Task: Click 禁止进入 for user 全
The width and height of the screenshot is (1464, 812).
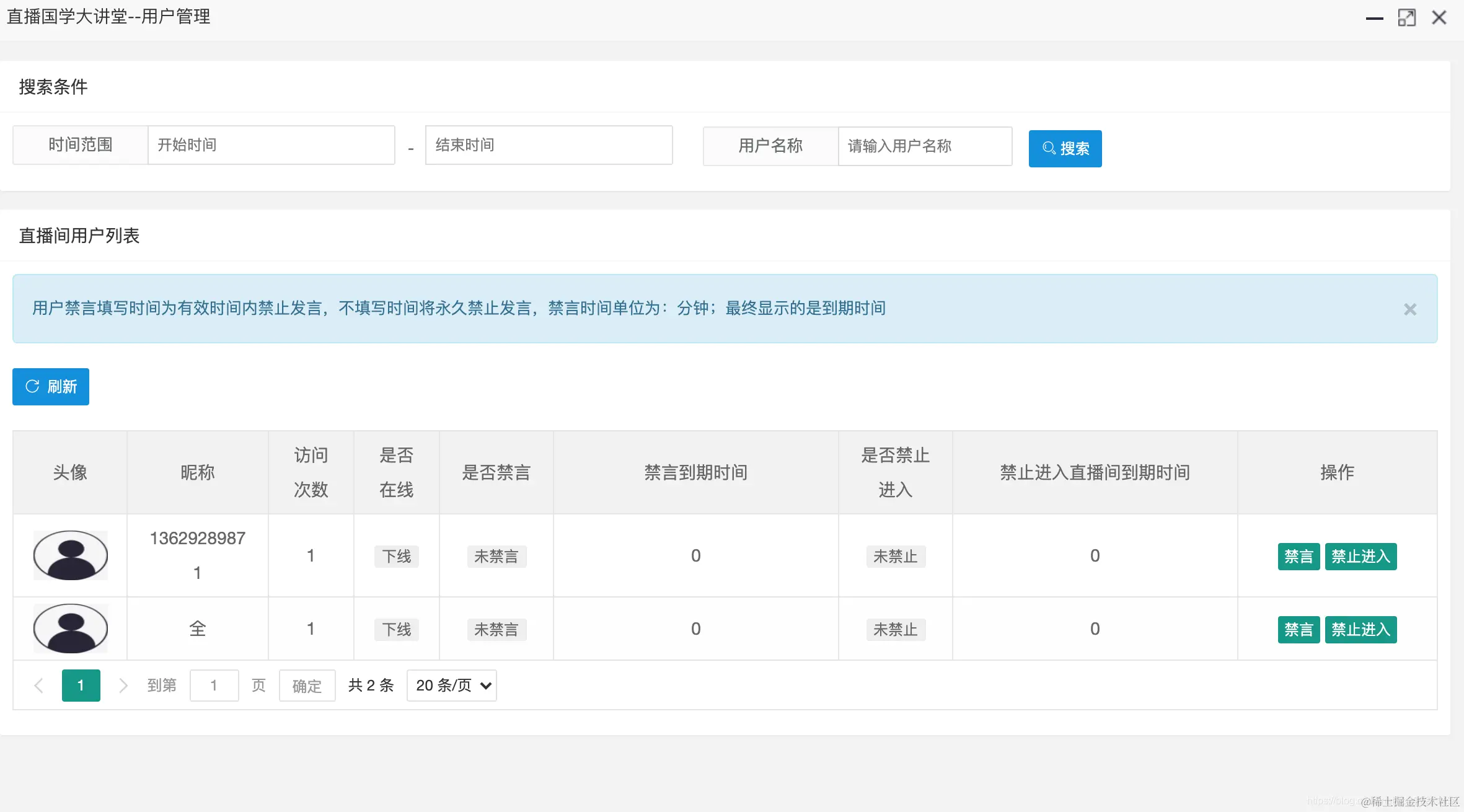Action: (x=1360, y=629)
